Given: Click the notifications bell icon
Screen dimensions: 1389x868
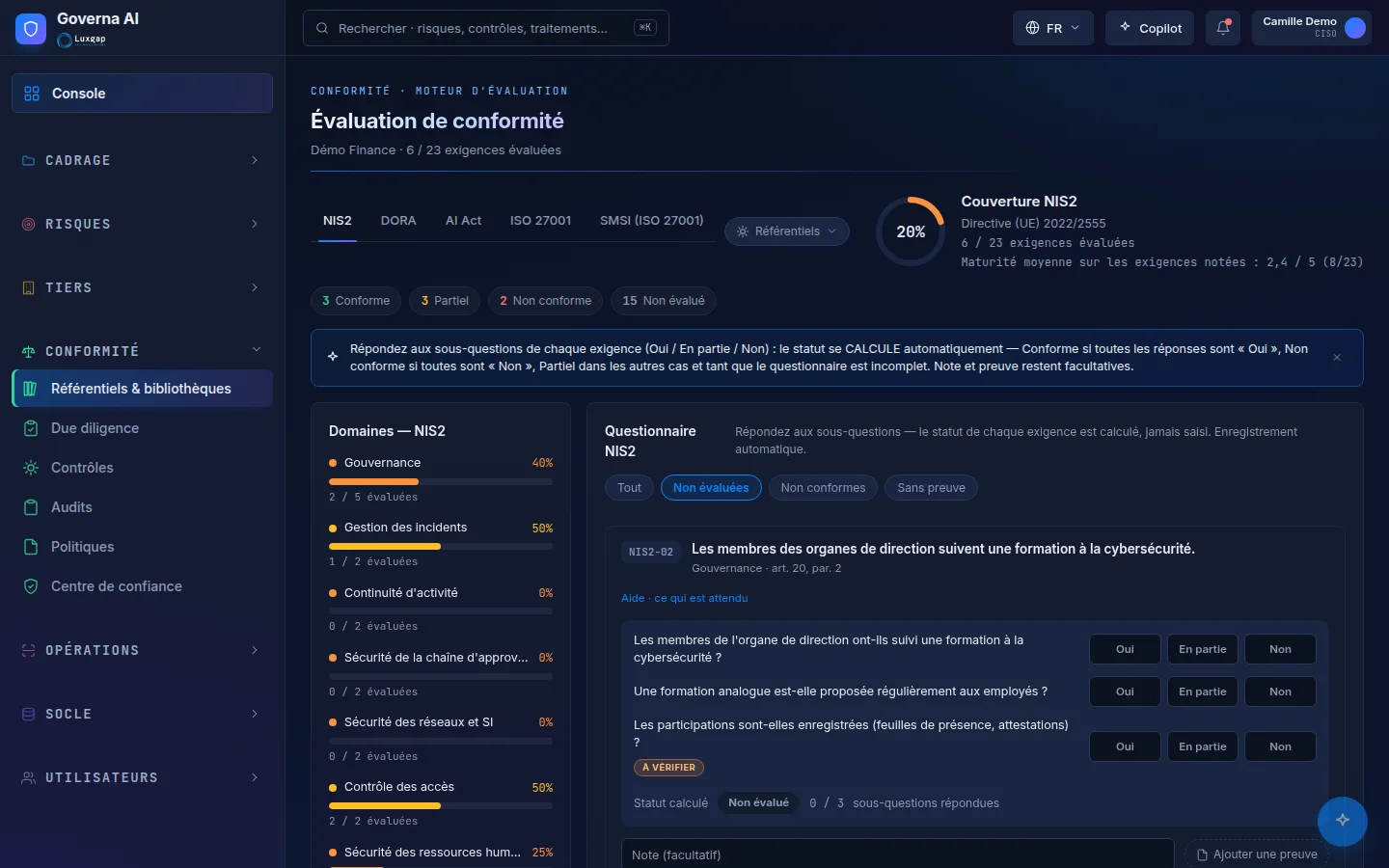Looking at the screenshot, I should (x=1223, y=28).
